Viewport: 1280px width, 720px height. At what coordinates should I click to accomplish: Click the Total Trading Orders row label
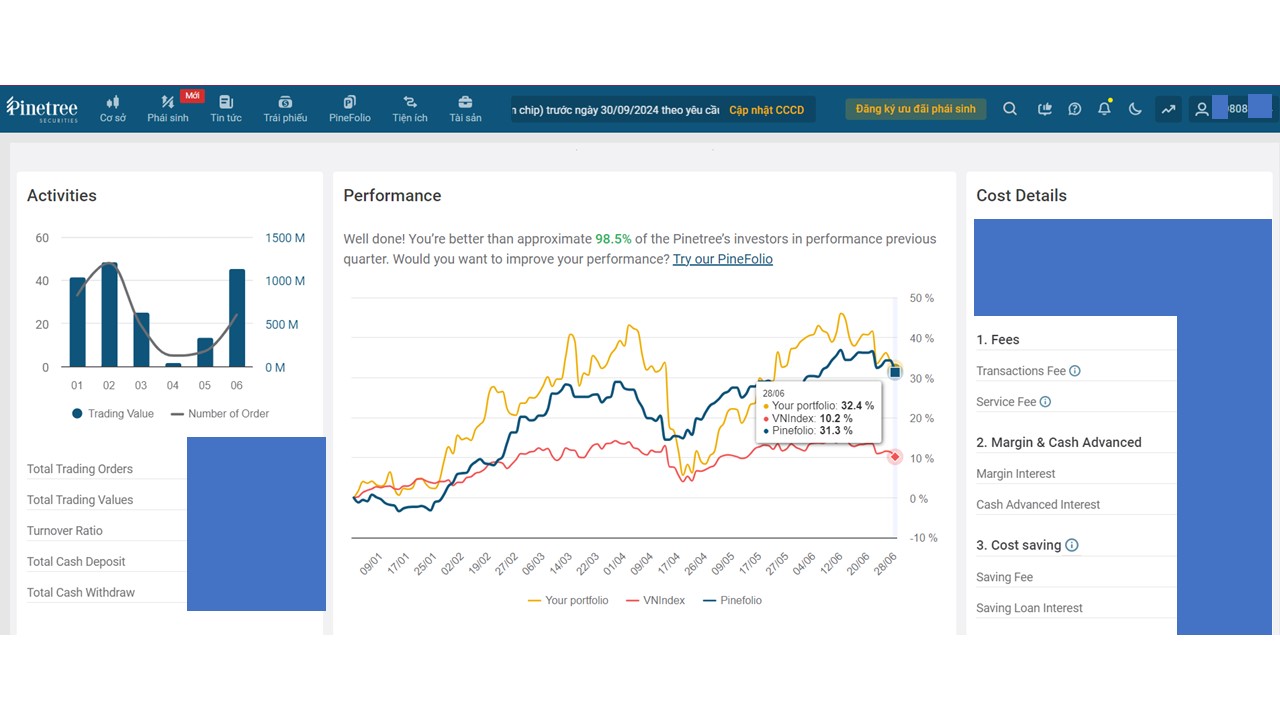pos(80,469)
